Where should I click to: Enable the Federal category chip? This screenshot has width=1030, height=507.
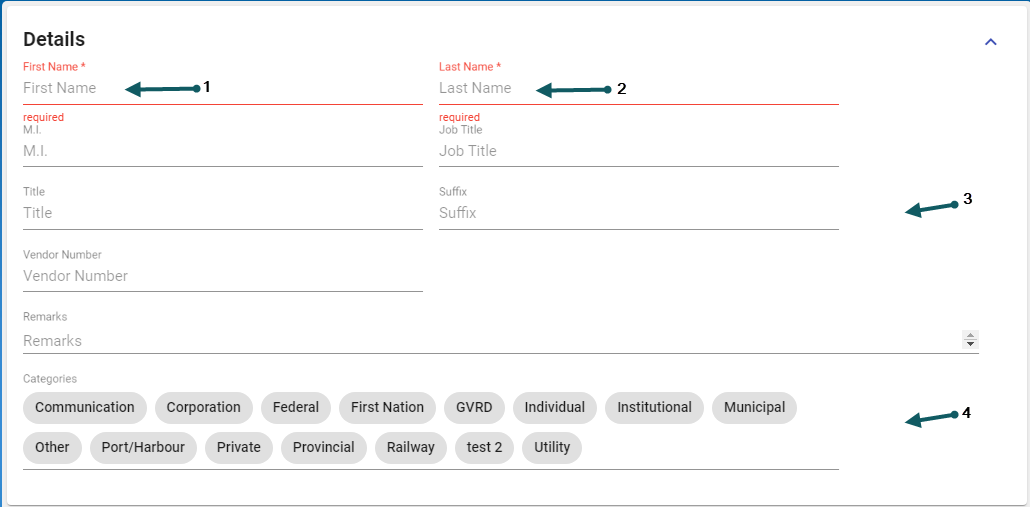pos(296,408)
